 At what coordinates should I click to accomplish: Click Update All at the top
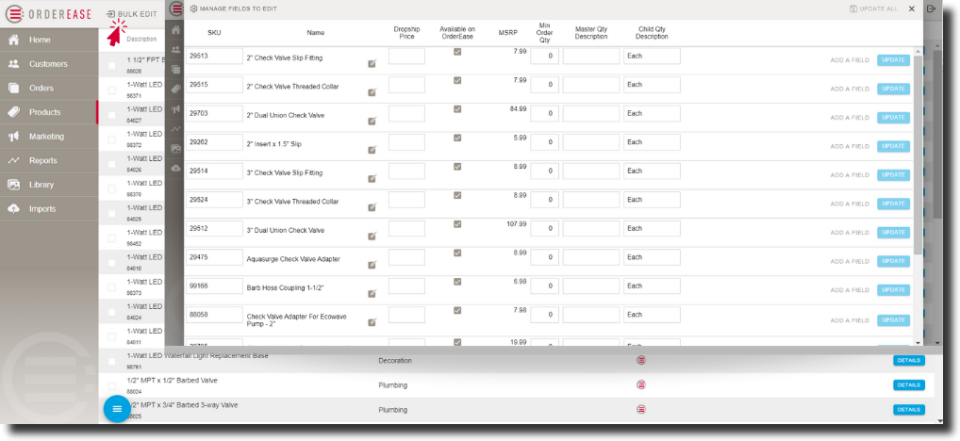[x=874, y=8]
